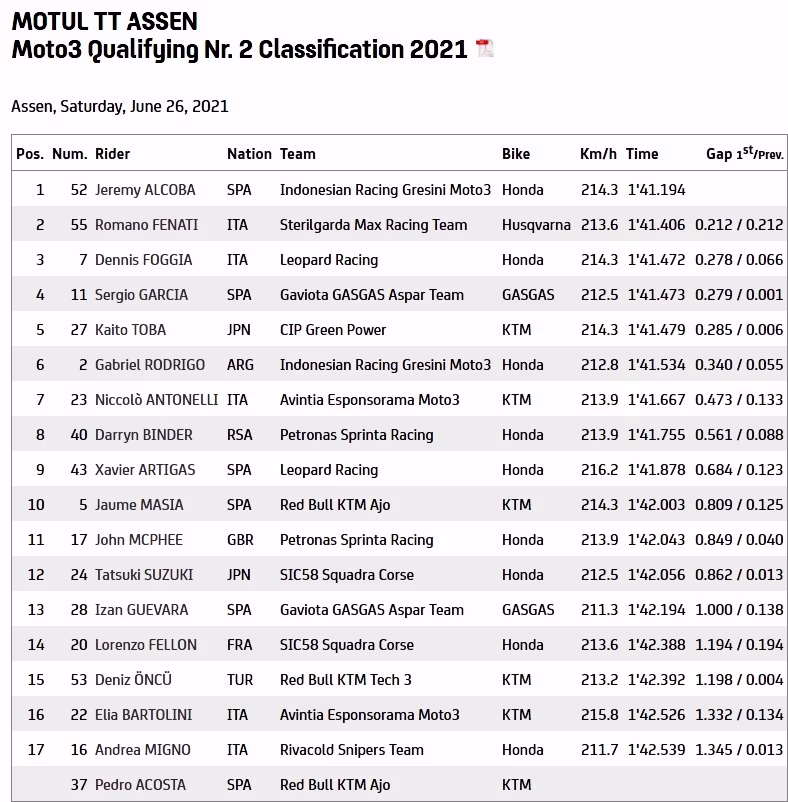Image resolution: width=788 pixels, height=802 pixels.
Task: Click Xavier ARTIGAS's top speed 216.2
Action: 599,470
